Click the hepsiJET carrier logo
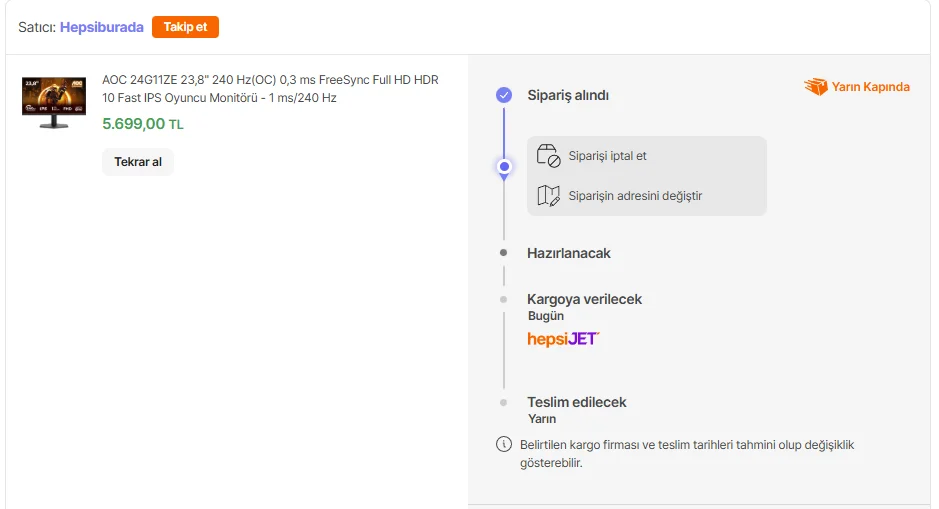The height and width of the screenshot is (509, 939). tap(563, 339)
